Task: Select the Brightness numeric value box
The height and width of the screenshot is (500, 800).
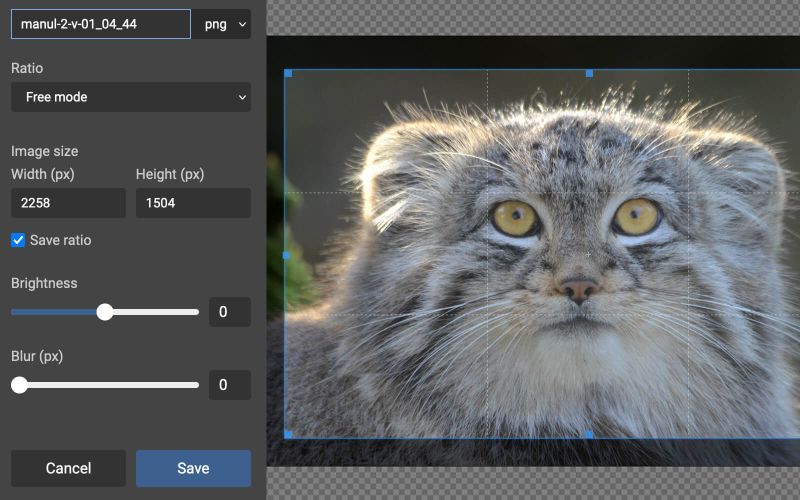Action: coord(229,312)
